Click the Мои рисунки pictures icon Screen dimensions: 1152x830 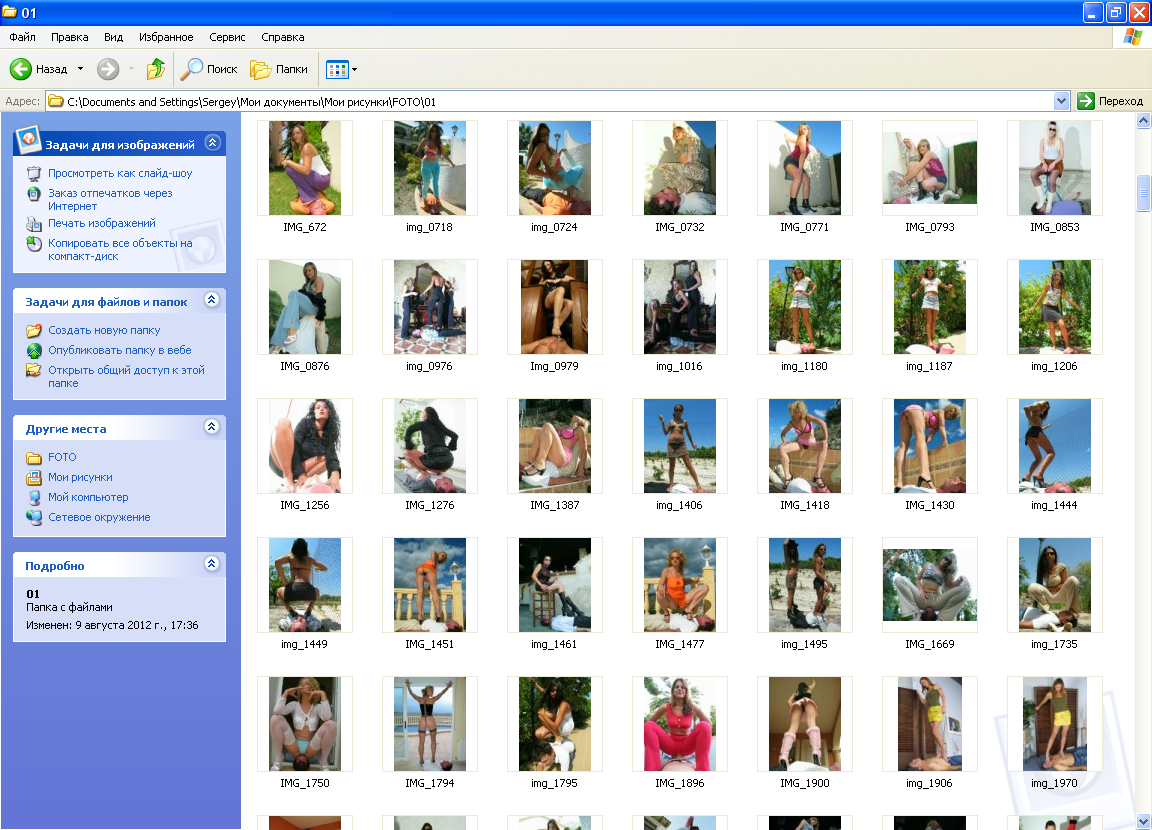point(34,478)
